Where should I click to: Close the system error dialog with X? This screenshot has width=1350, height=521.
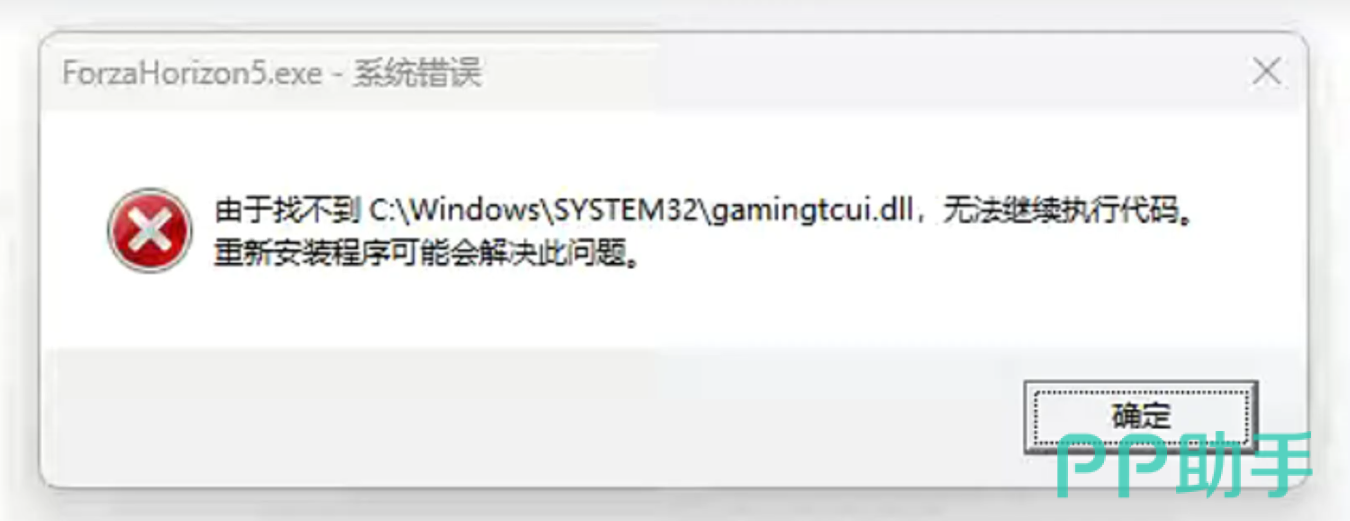tap(1267, 71)
